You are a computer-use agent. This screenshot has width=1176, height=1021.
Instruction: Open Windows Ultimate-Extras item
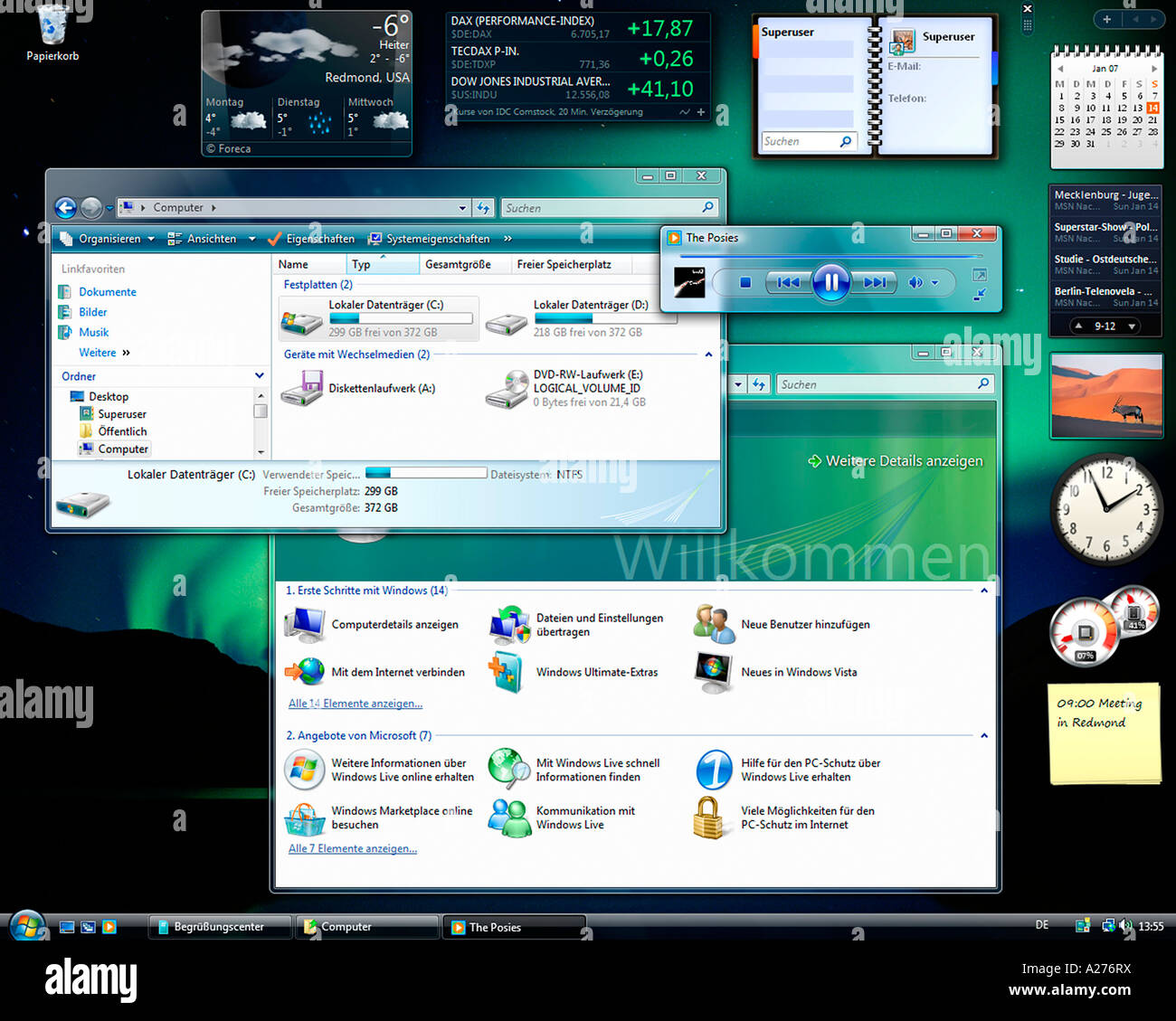point(574,672)
